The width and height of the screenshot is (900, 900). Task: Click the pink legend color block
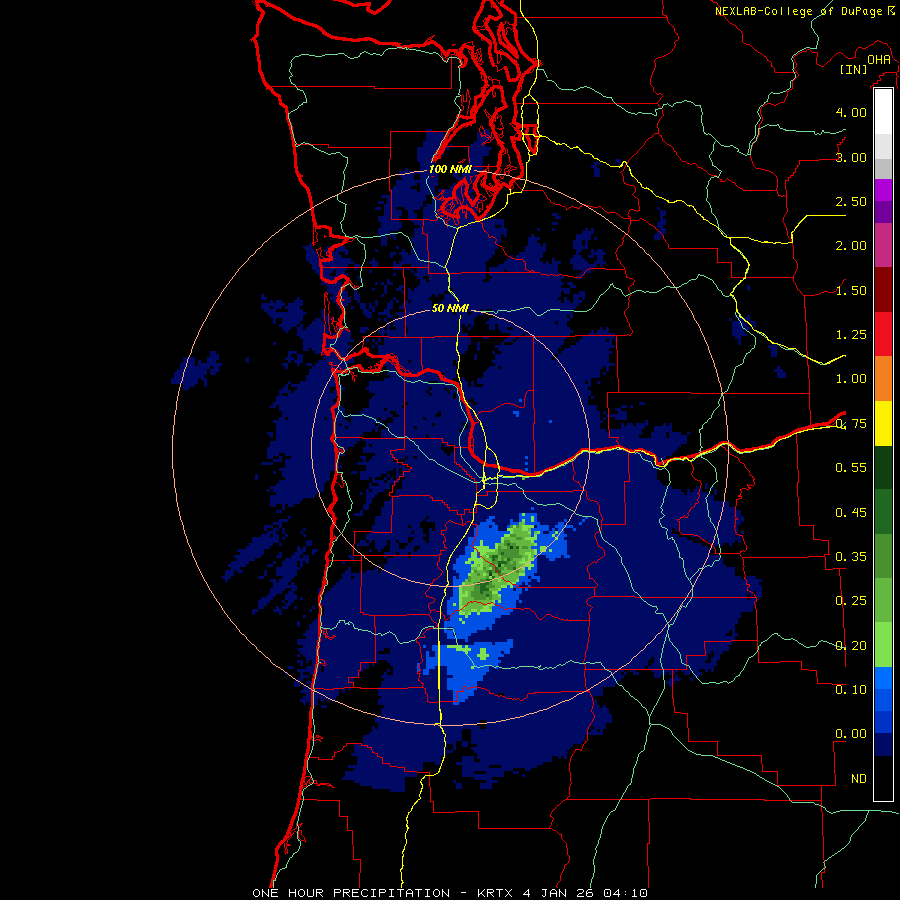[883, 245]
